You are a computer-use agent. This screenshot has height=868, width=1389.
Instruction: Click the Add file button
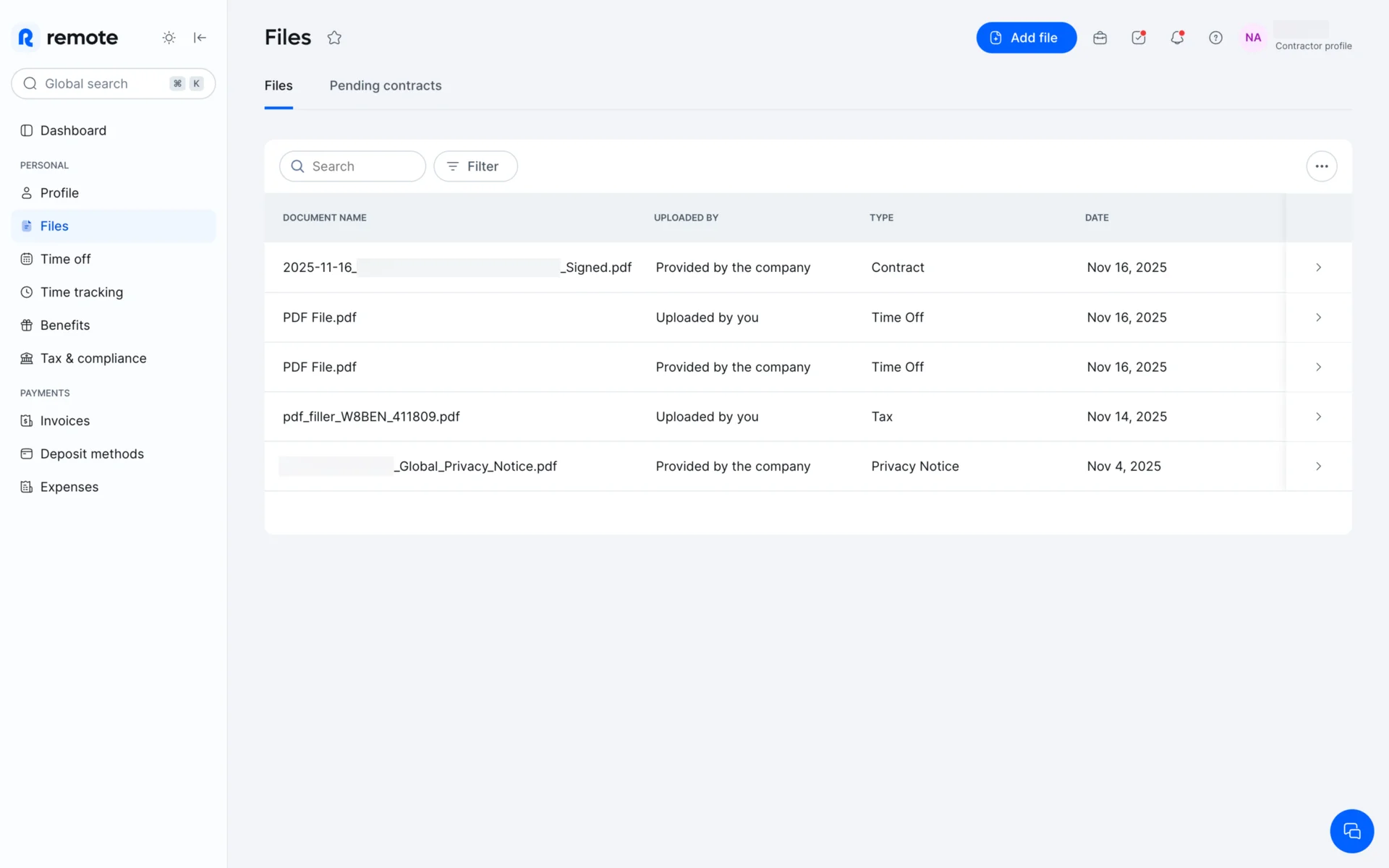coord(1026,38)
